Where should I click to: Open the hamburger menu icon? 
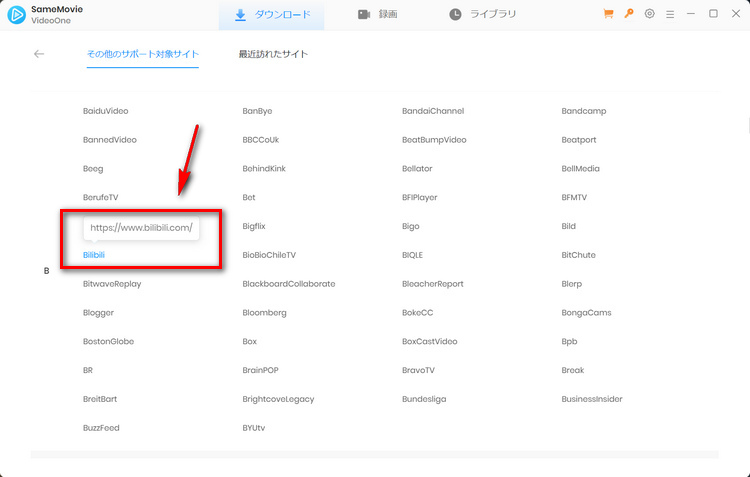coord(670,15)
